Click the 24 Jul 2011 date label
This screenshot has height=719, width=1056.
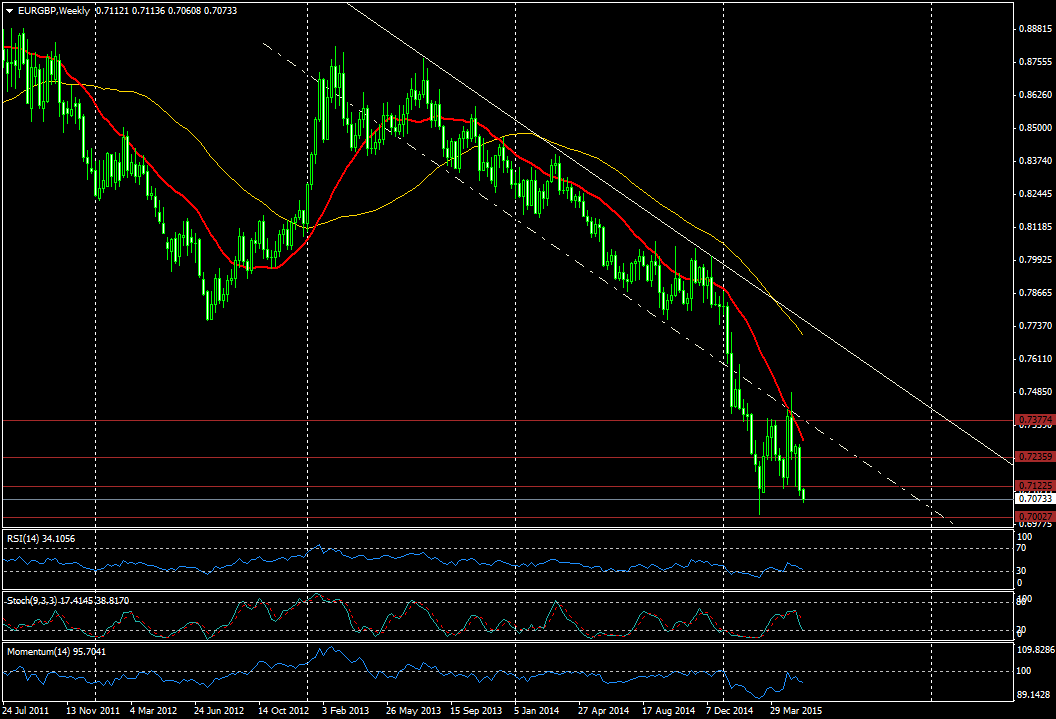coord(29,711)
